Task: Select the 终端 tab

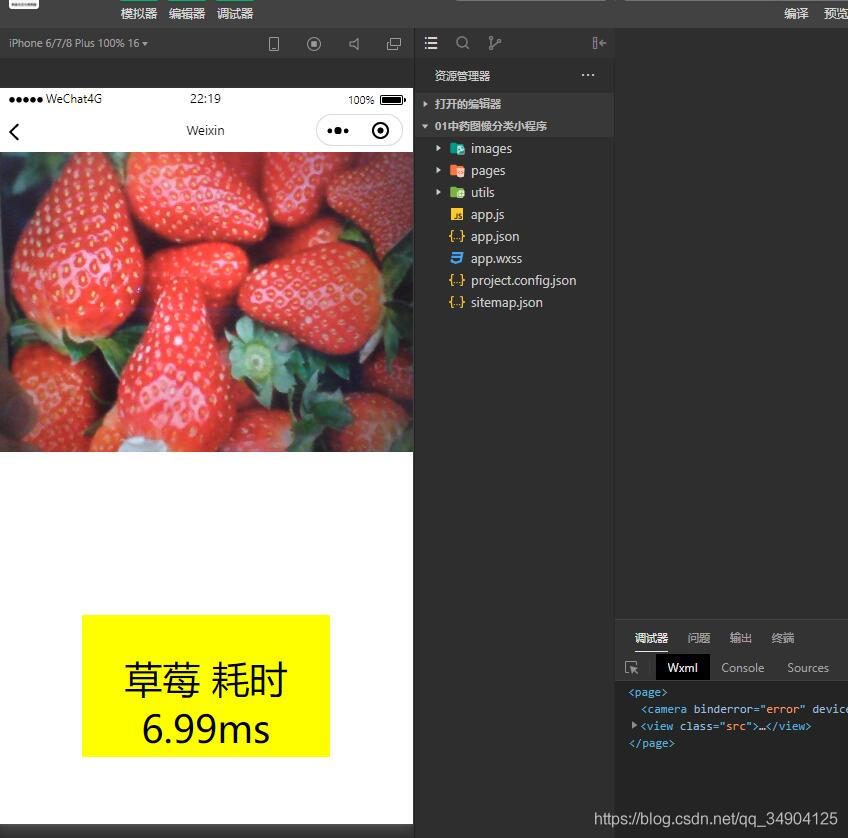Action: point(783,638)
